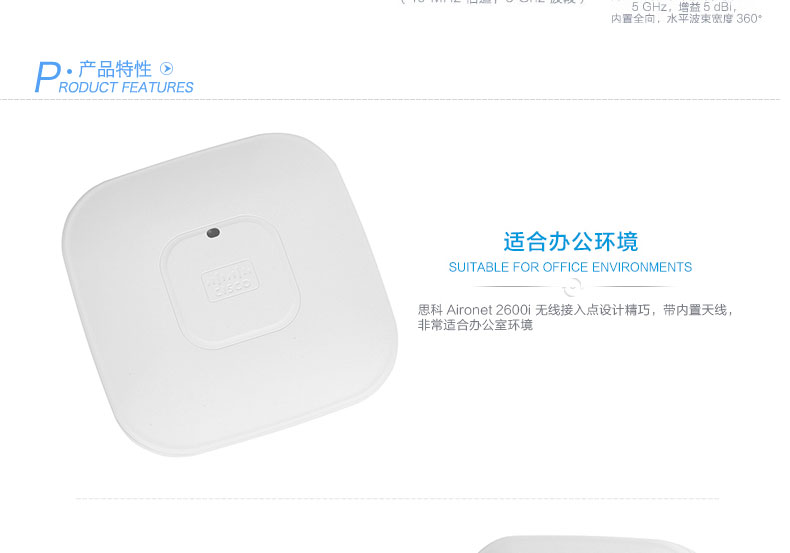This screenshot has height=553, width=790.
Task: Click the large blue P letter logo
Action: 46,77
